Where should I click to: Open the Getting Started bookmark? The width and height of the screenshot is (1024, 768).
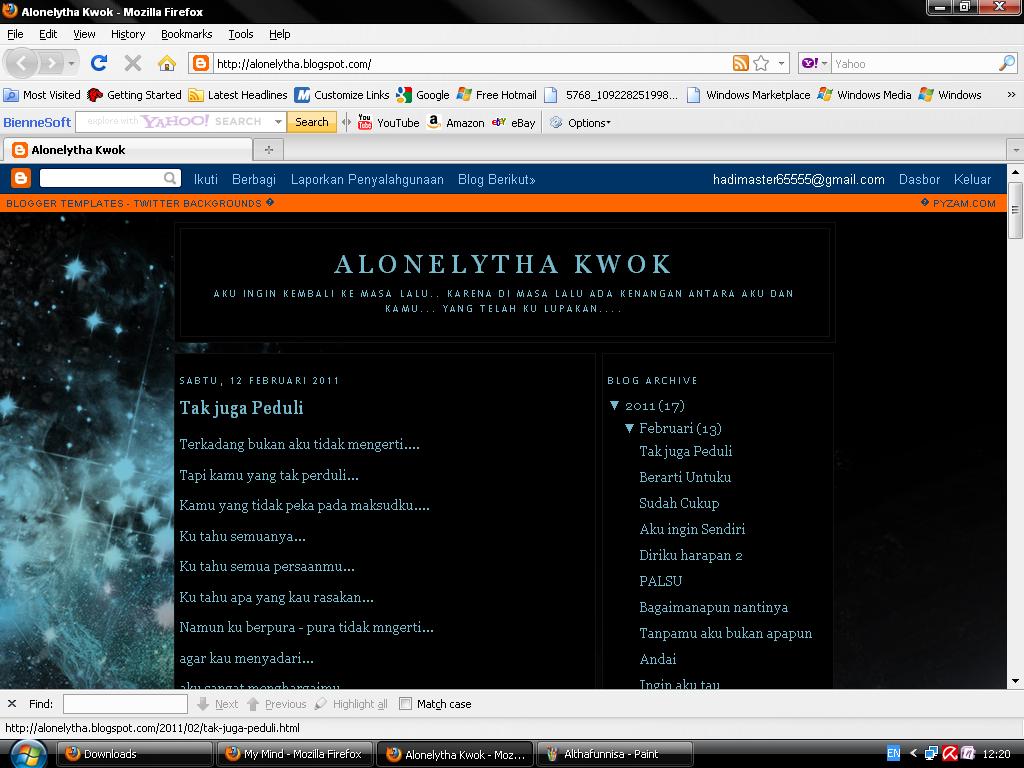(x=135, y=95)
